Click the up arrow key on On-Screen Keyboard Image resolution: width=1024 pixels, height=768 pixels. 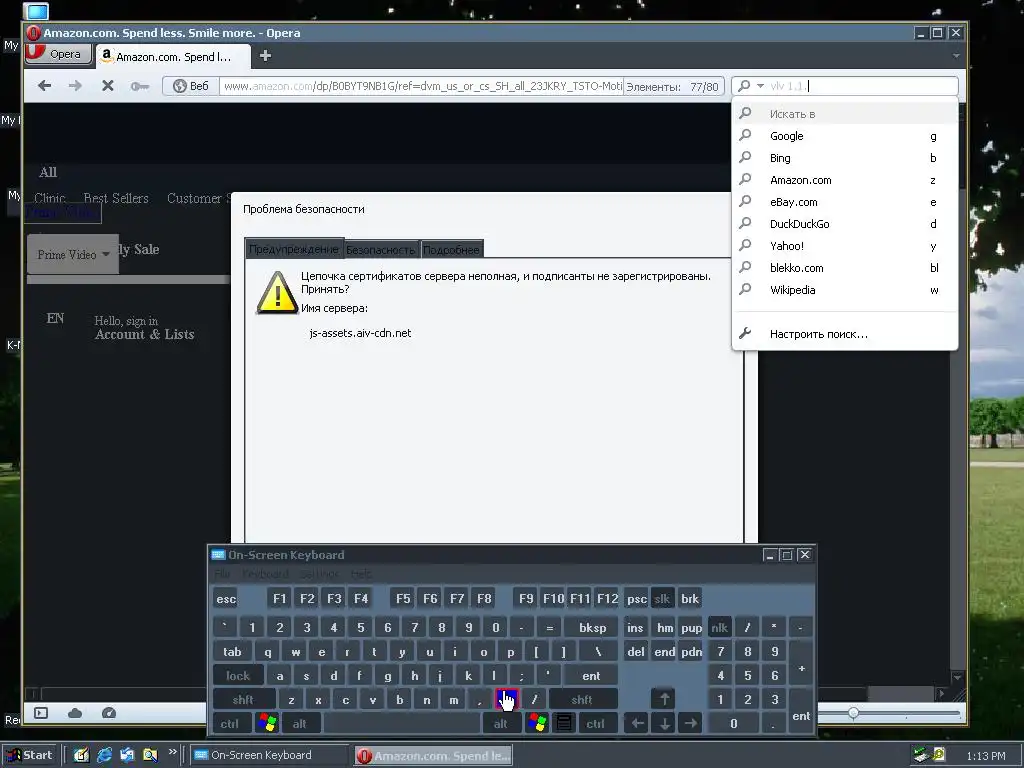tap(664, 699)
